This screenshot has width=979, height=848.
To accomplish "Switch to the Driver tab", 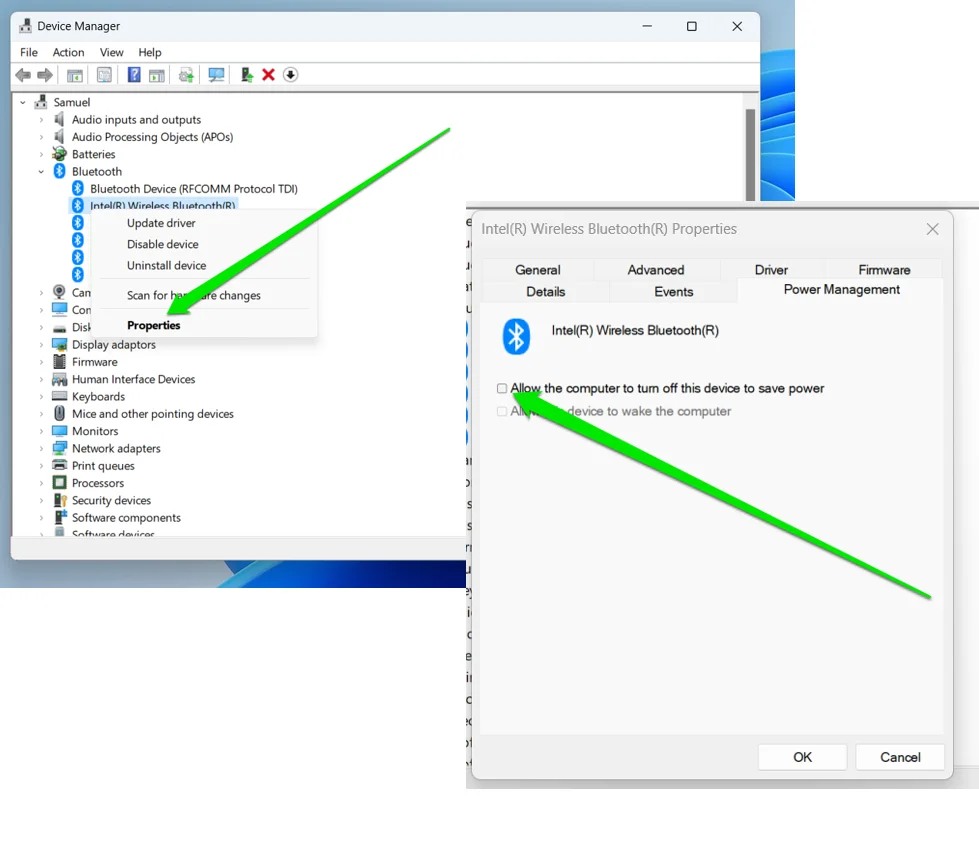I will 771,270.
